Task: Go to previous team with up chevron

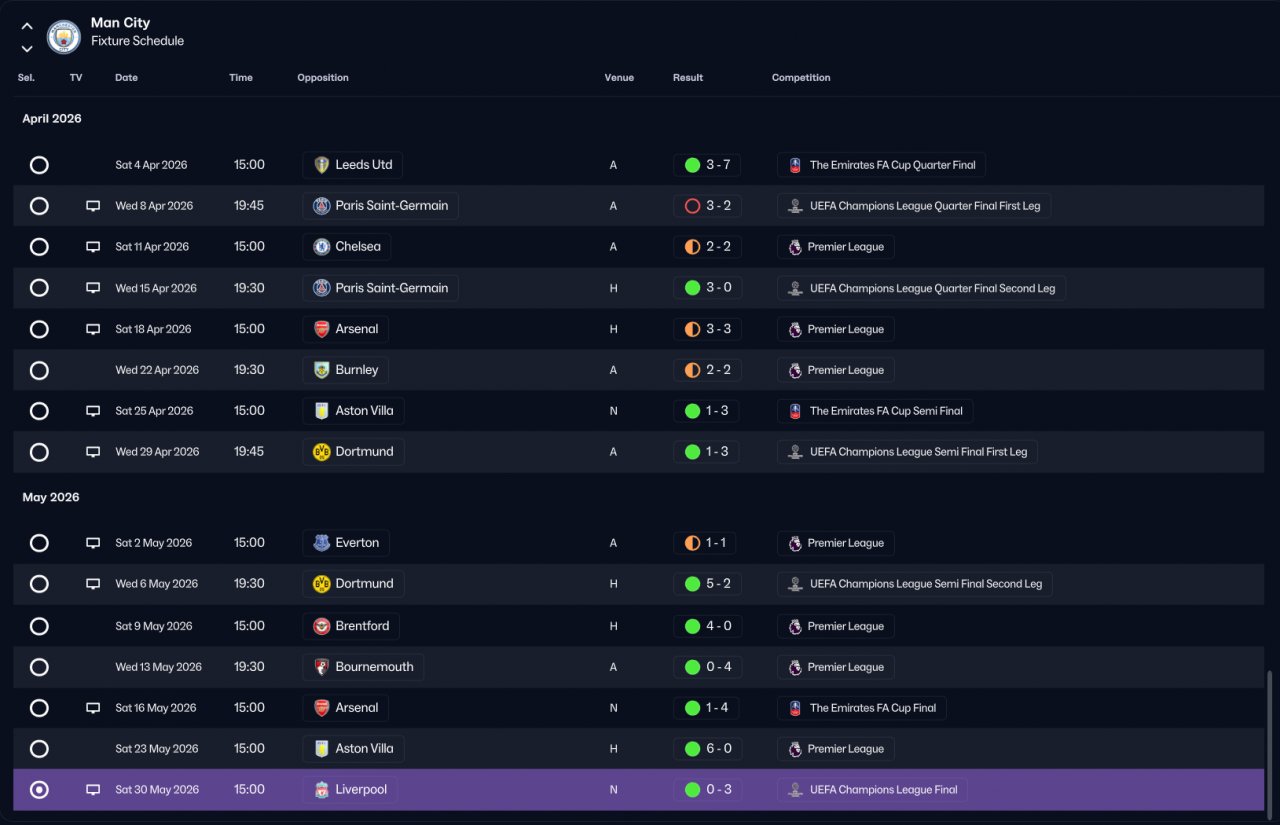Action: 27,26
